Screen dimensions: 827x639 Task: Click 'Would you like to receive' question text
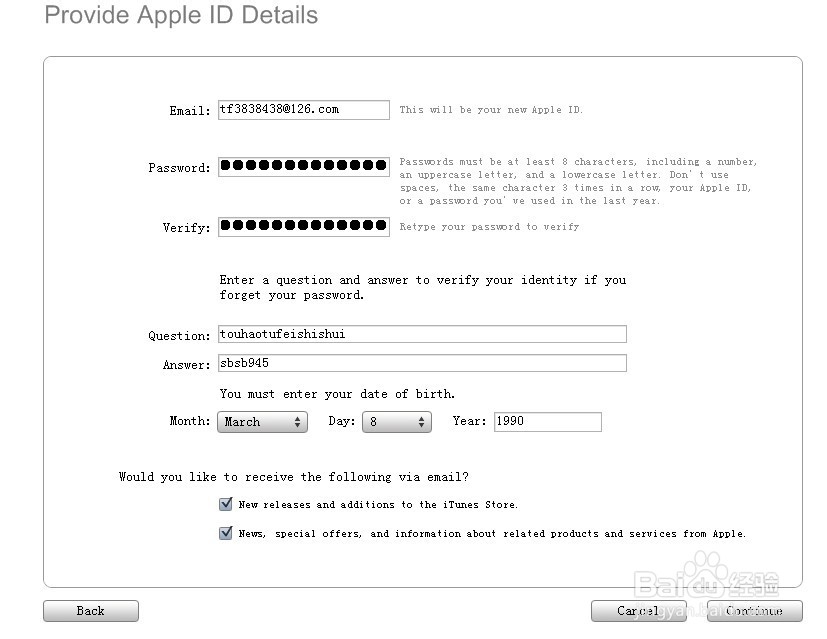pos(294,477)
